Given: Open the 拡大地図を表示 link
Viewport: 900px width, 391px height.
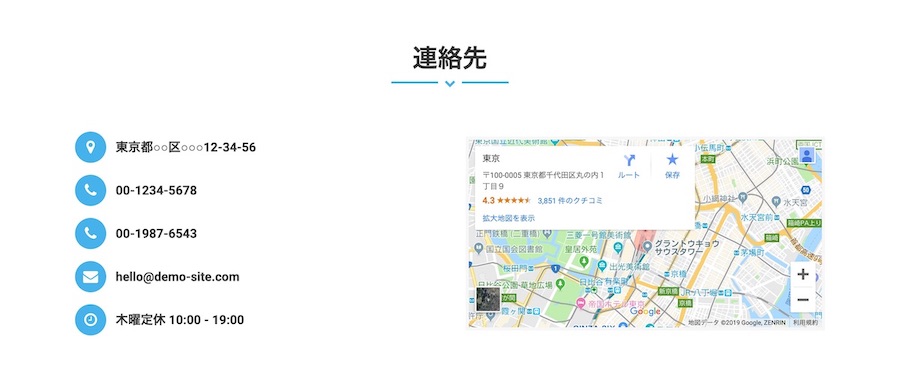Looking at the screenshot, I should [x=509, y=218].
